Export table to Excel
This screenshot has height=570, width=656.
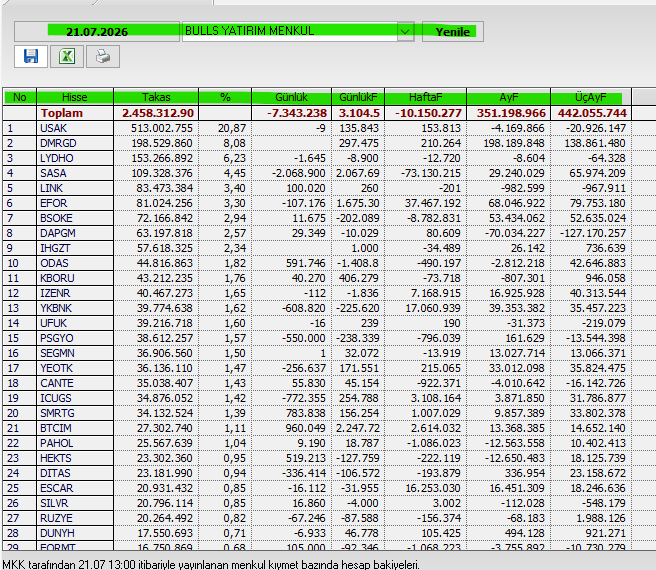click(67, 56)
